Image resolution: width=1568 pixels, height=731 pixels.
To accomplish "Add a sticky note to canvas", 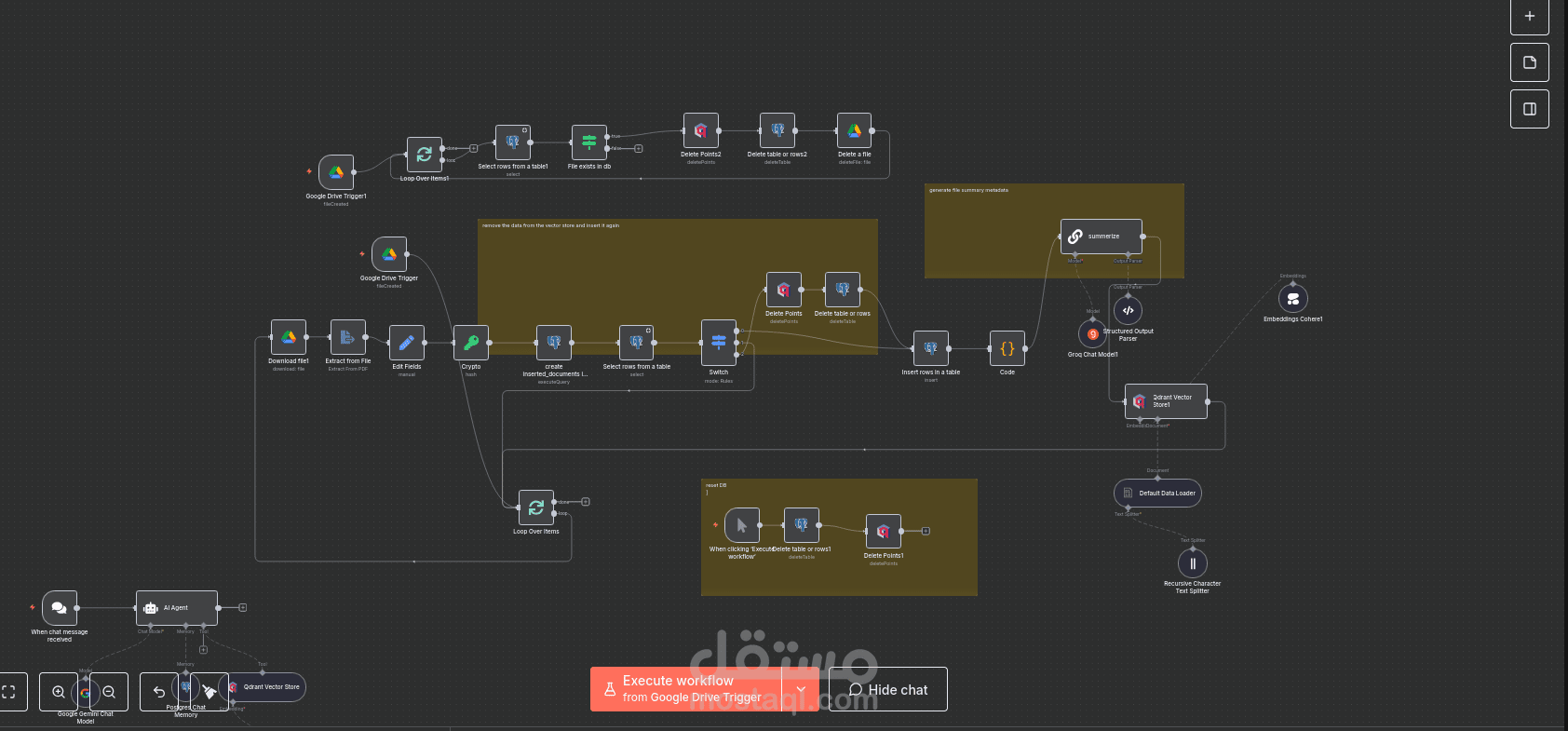I will [1530, 62].
